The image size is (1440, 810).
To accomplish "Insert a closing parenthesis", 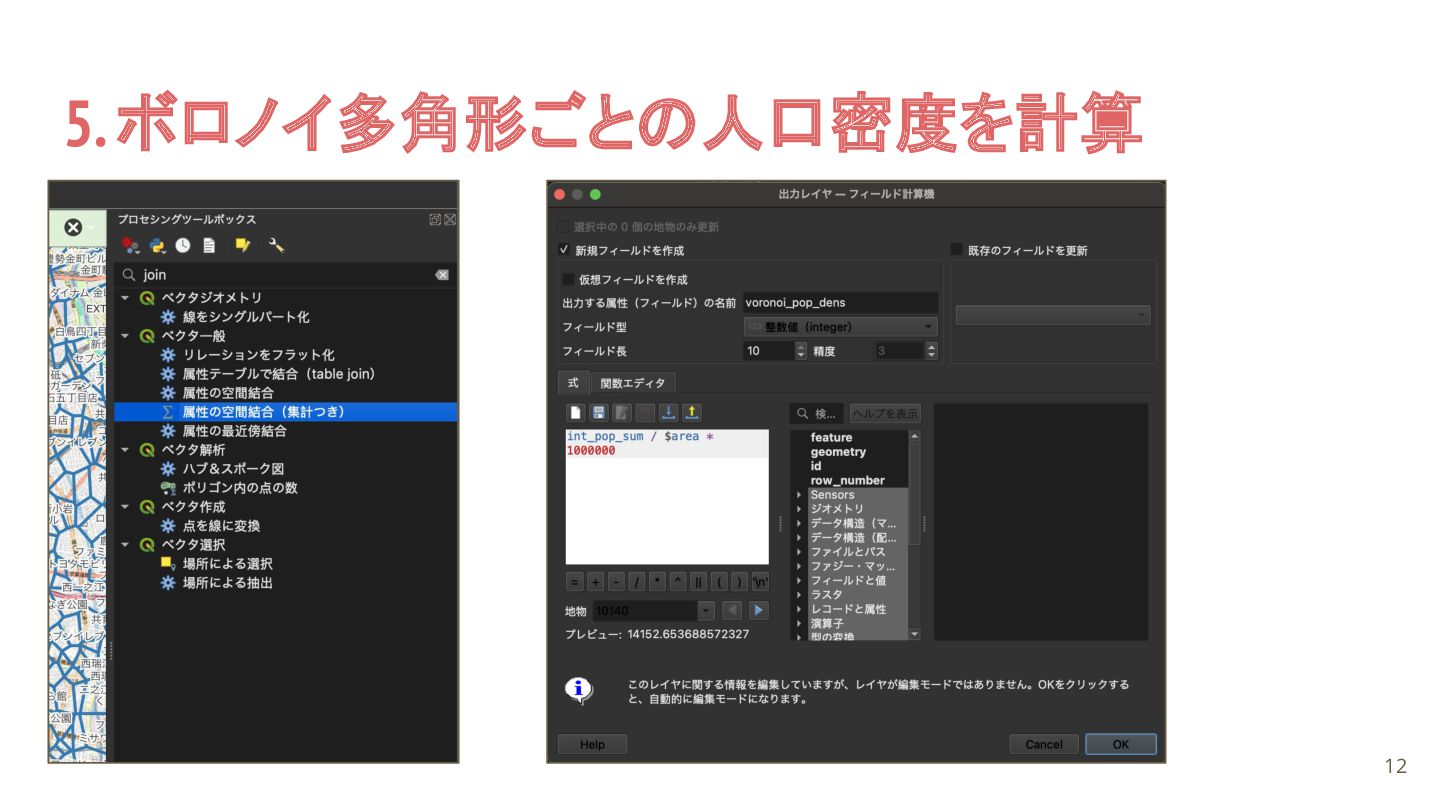I will [739, 582].
